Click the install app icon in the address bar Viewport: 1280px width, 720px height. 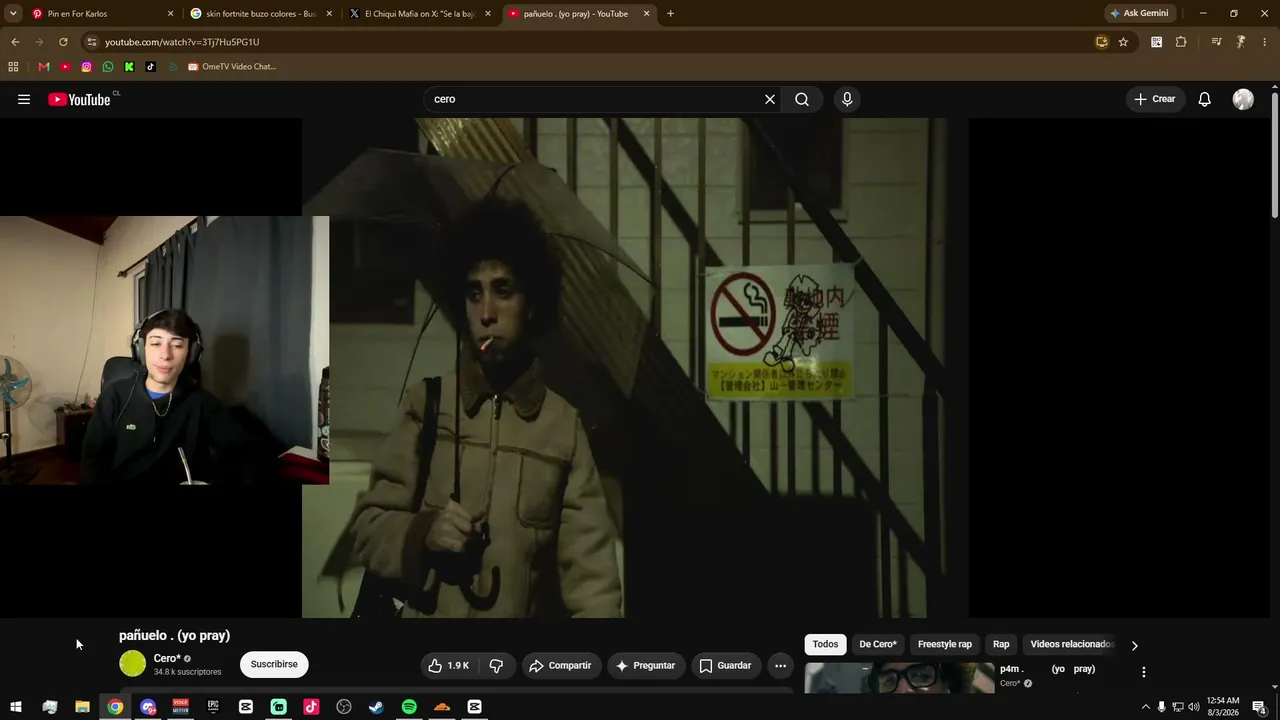1101,42
